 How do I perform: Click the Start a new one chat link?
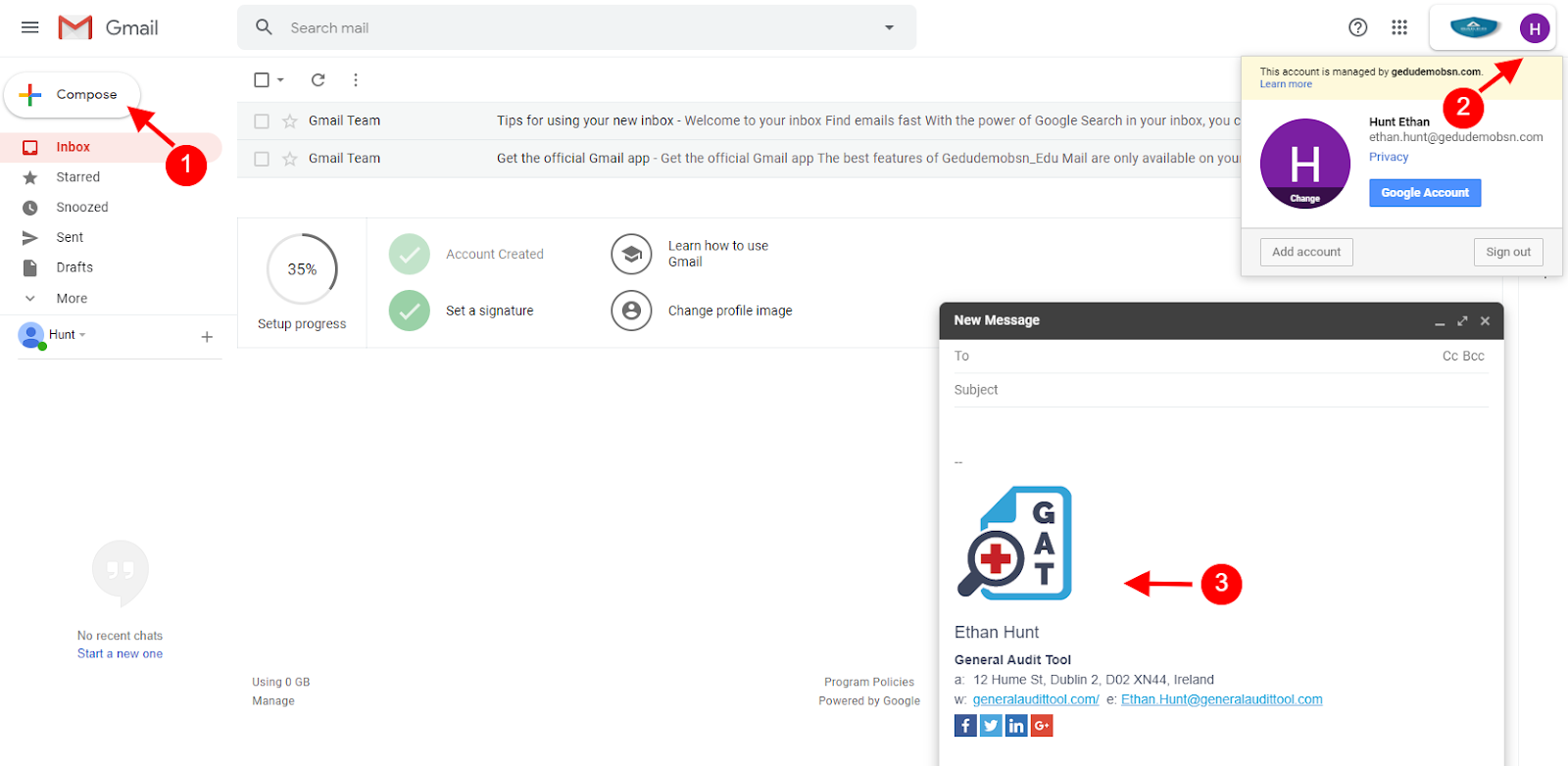[121, 654]
